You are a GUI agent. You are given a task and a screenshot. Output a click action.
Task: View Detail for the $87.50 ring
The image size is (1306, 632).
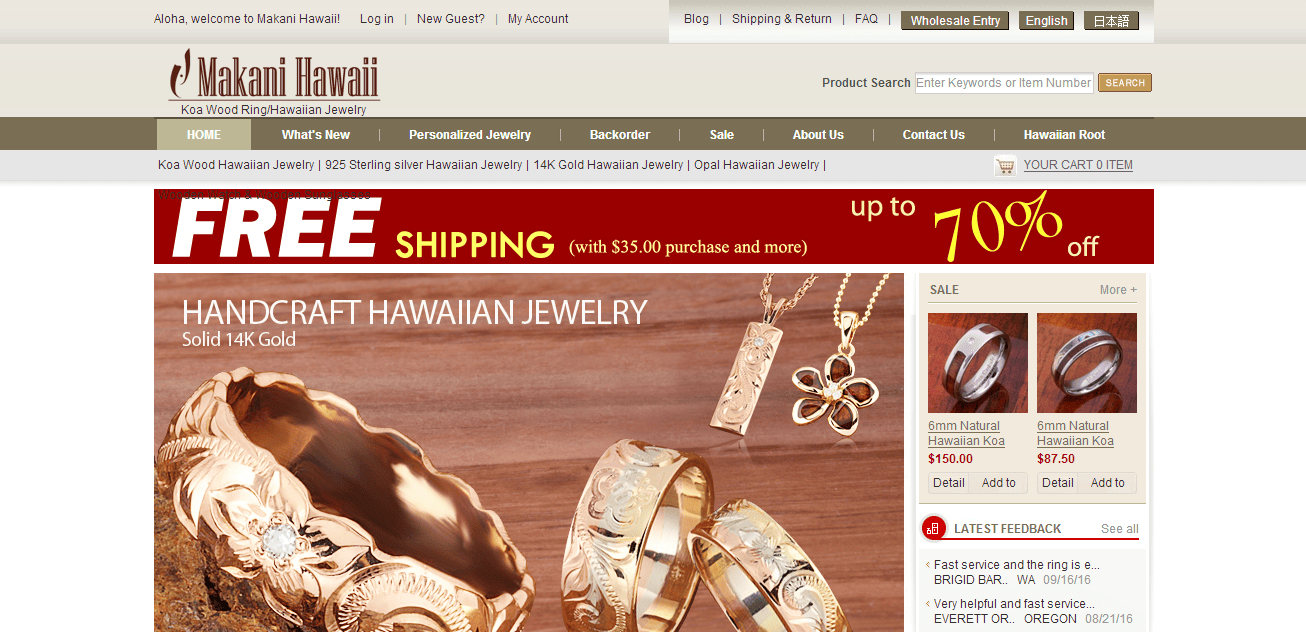click(x=1057, y=483)
